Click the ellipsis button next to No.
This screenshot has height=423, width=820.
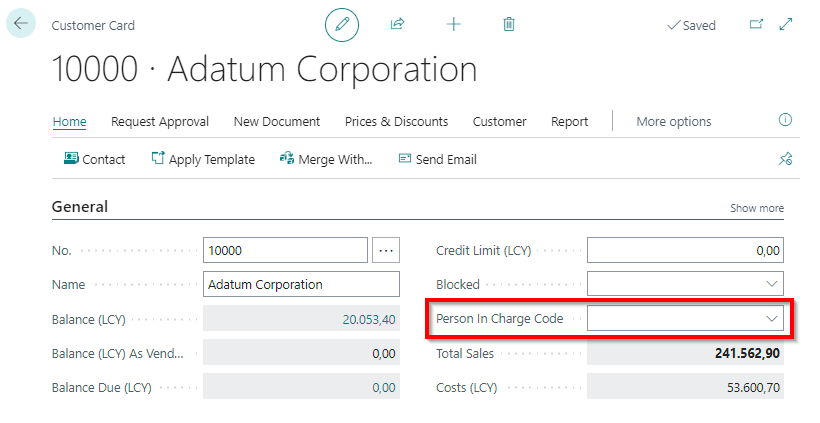click(x=386, y=250)
